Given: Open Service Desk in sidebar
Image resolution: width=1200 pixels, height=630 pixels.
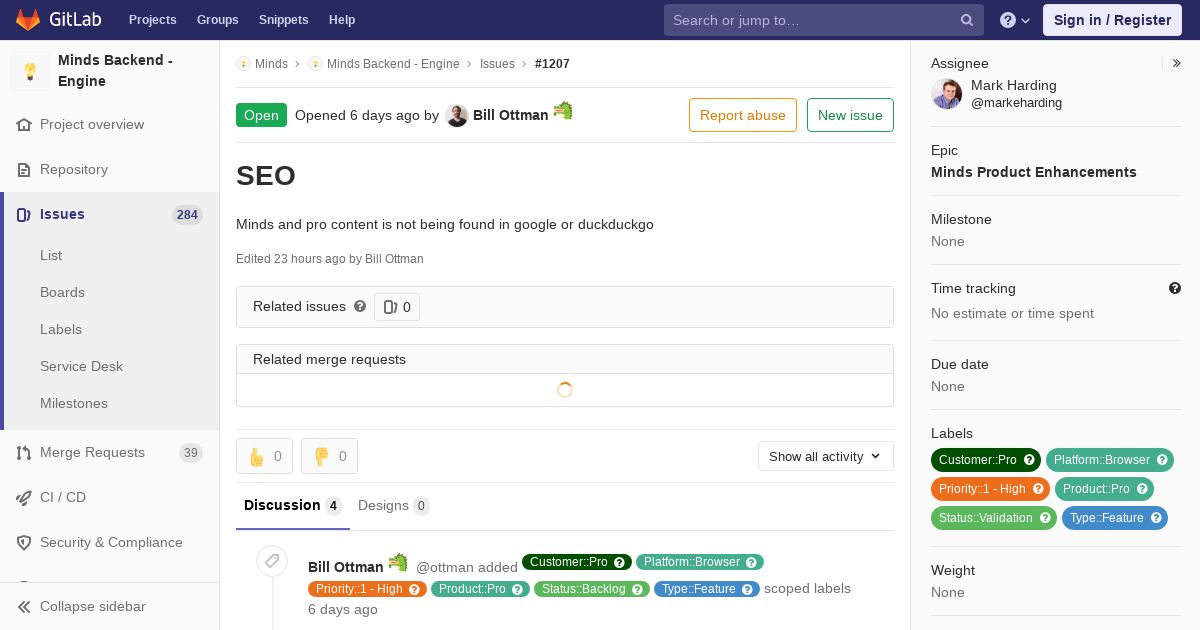Looking at the screenshot, I should point(81,367).
